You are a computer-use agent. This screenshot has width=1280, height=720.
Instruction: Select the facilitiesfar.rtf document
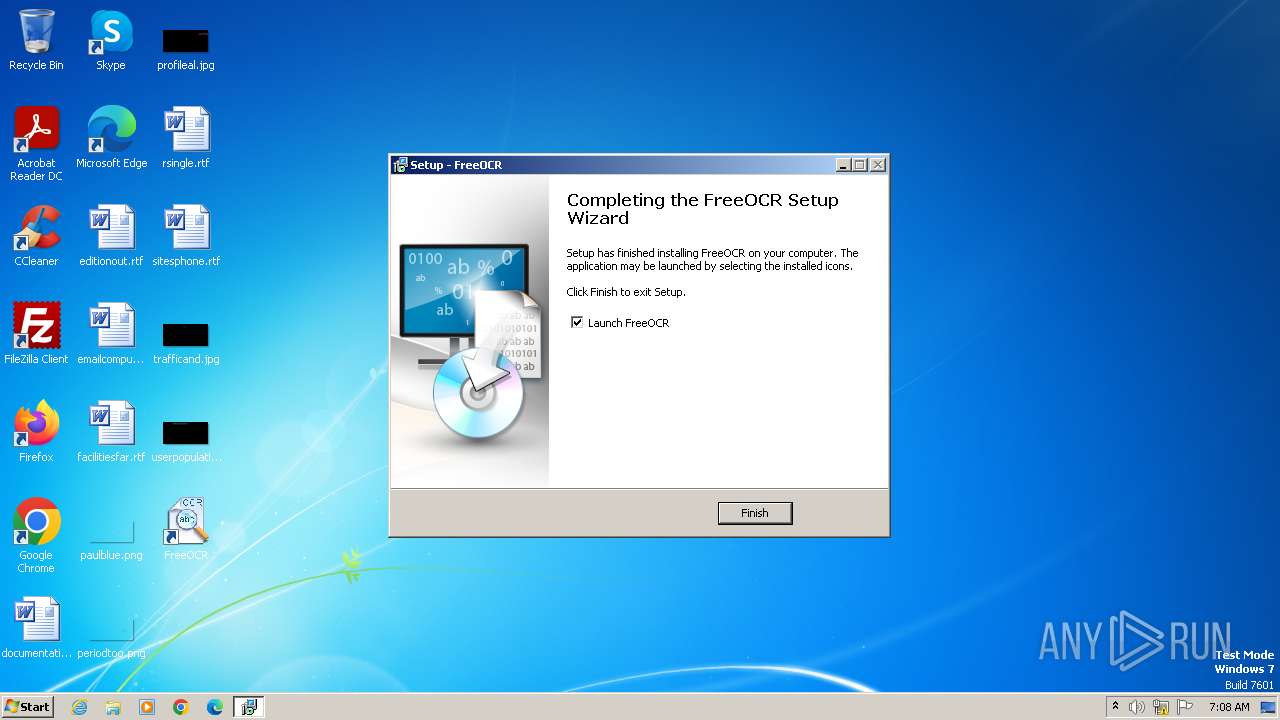[111, 433]
